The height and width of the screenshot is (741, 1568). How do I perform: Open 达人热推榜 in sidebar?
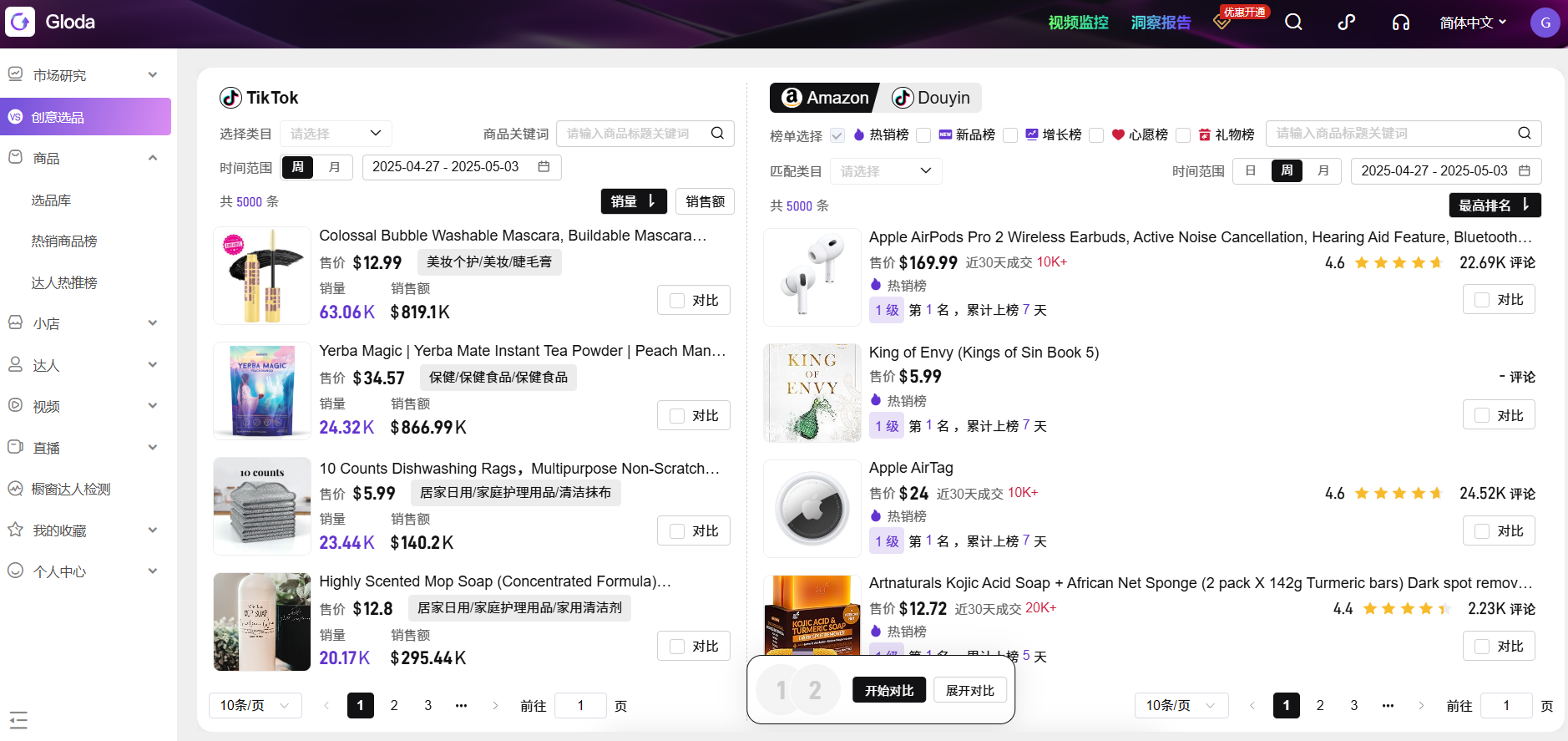click(64, 283)
